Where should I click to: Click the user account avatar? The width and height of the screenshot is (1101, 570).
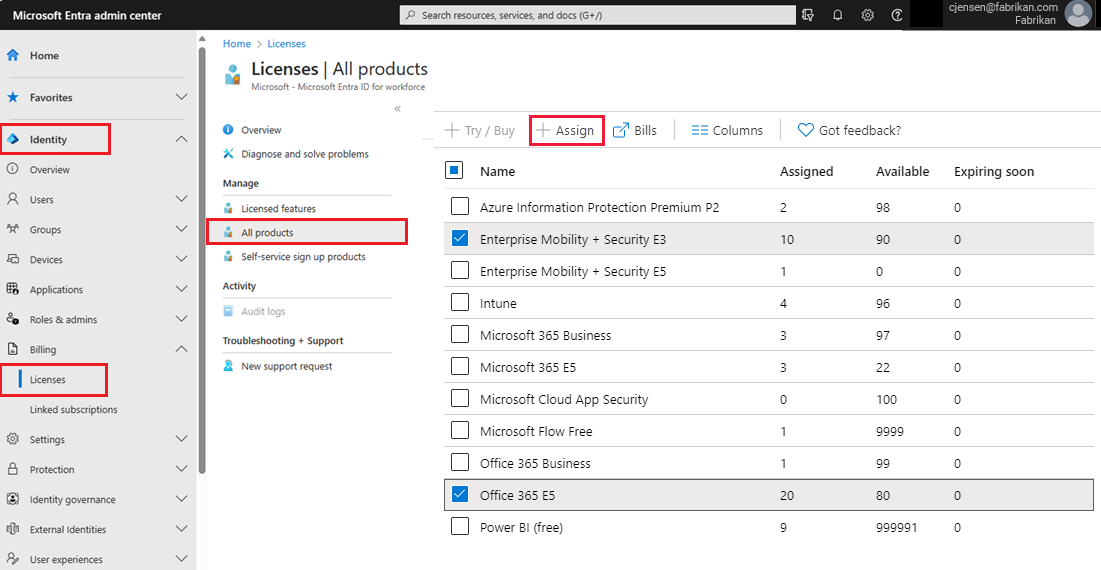(1078, 13)
